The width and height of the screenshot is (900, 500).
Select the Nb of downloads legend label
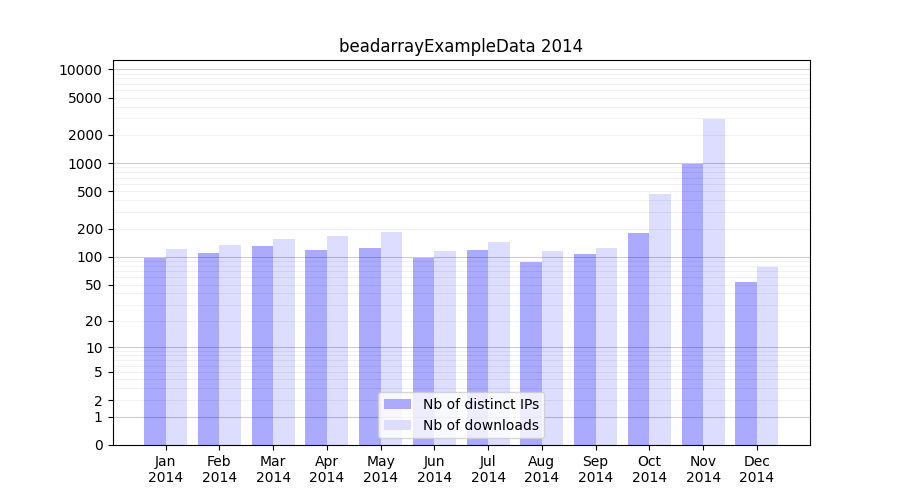[480, 425]
